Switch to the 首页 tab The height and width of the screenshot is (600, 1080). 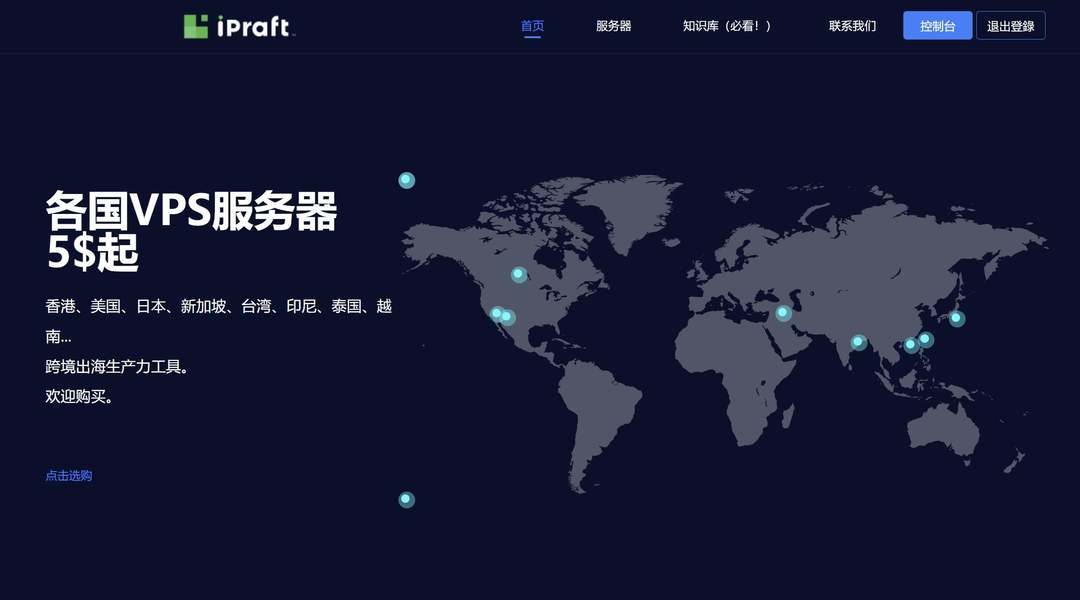pyautogui.click(x=532, y=25)
